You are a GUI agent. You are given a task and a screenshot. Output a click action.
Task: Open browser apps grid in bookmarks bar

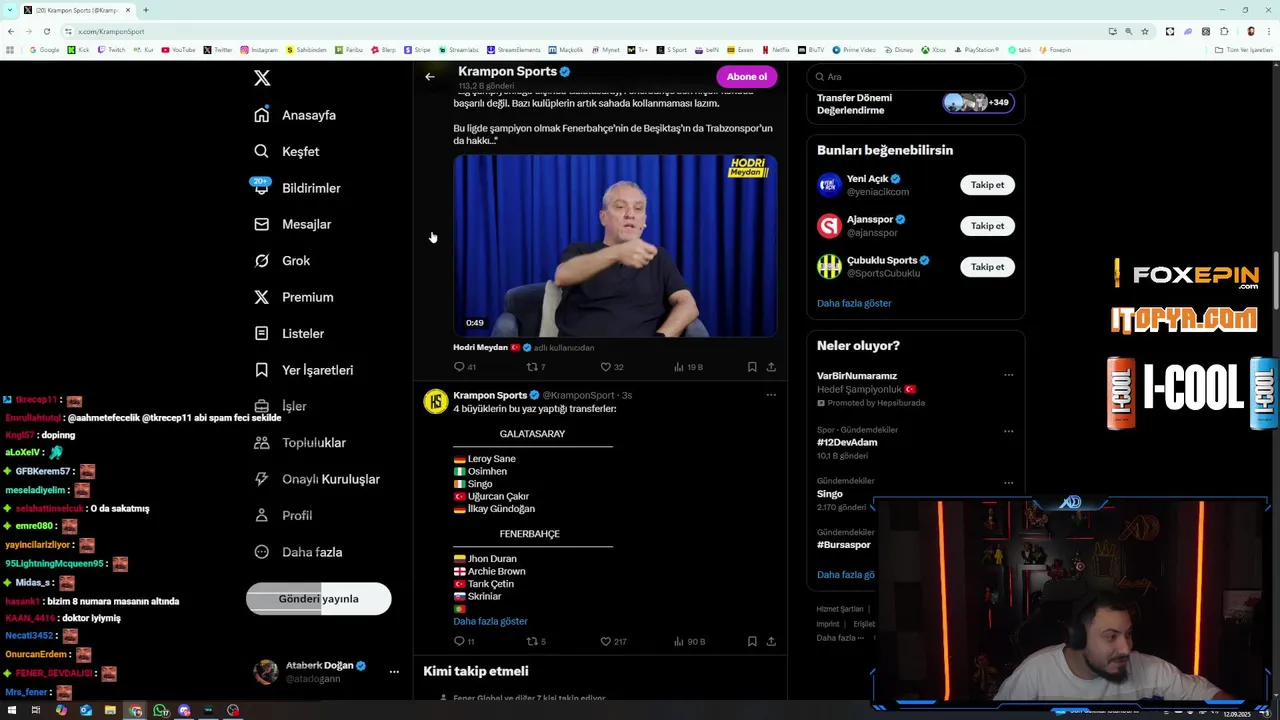tap(10, 50)
